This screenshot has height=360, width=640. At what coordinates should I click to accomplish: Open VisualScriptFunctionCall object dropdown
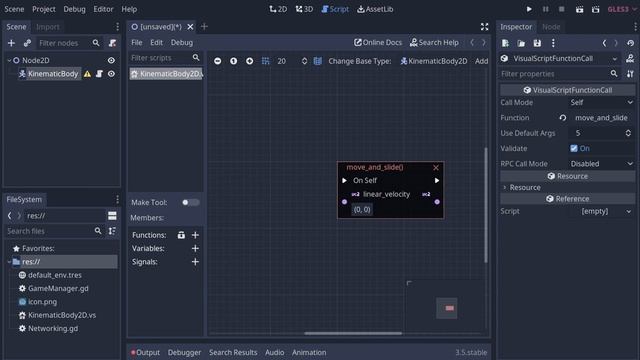[x=560, y=59]
